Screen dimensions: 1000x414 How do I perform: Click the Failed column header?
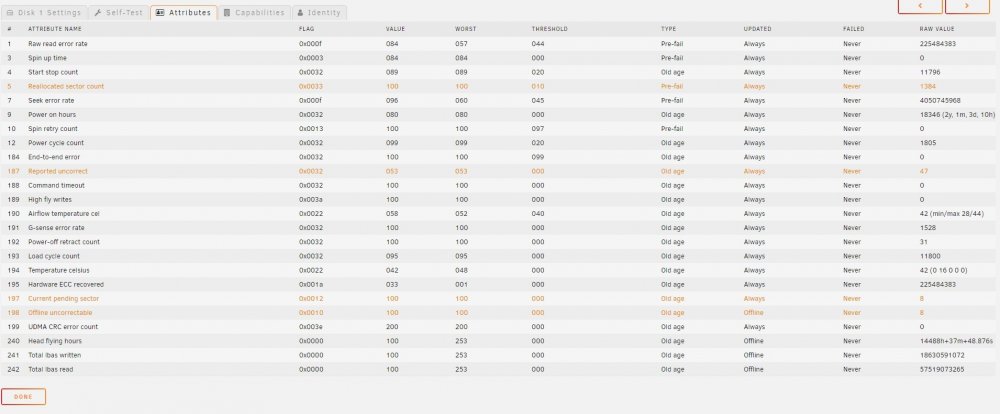854,29
